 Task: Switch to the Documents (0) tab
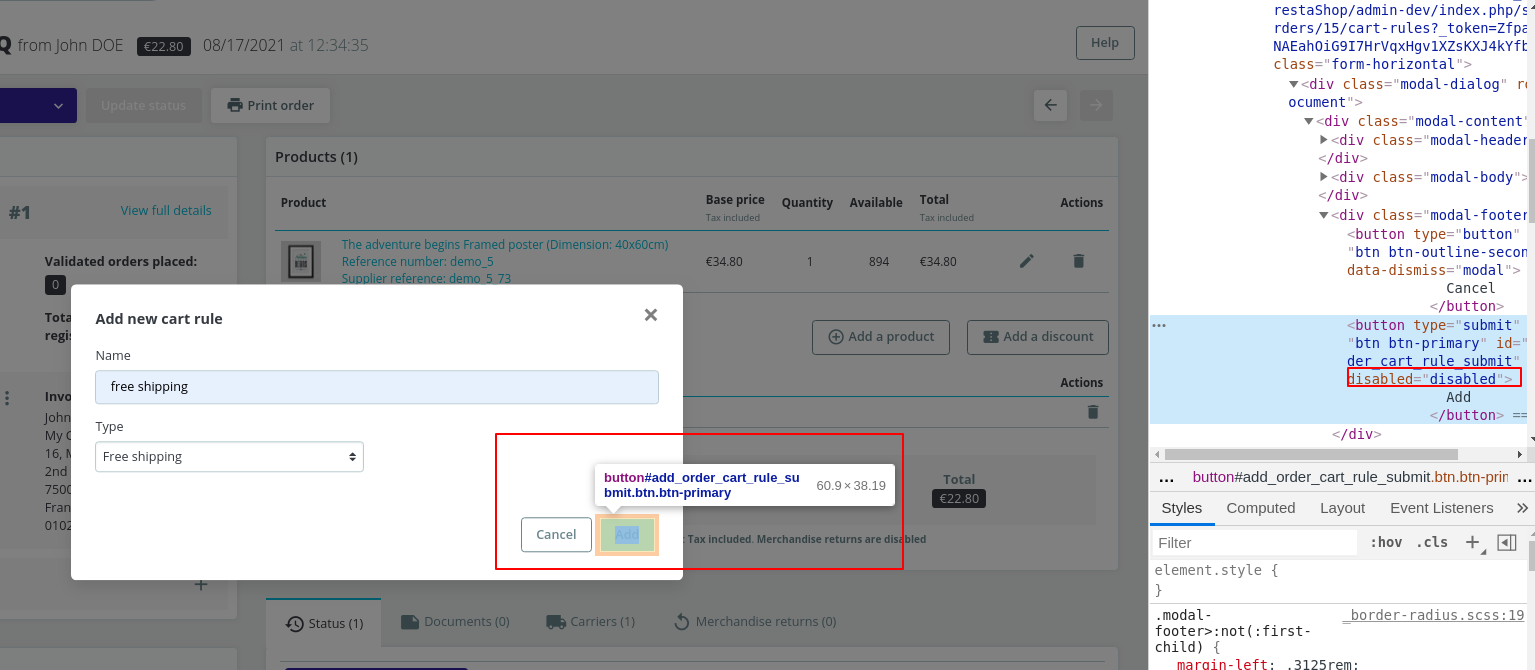pos(455,621)
